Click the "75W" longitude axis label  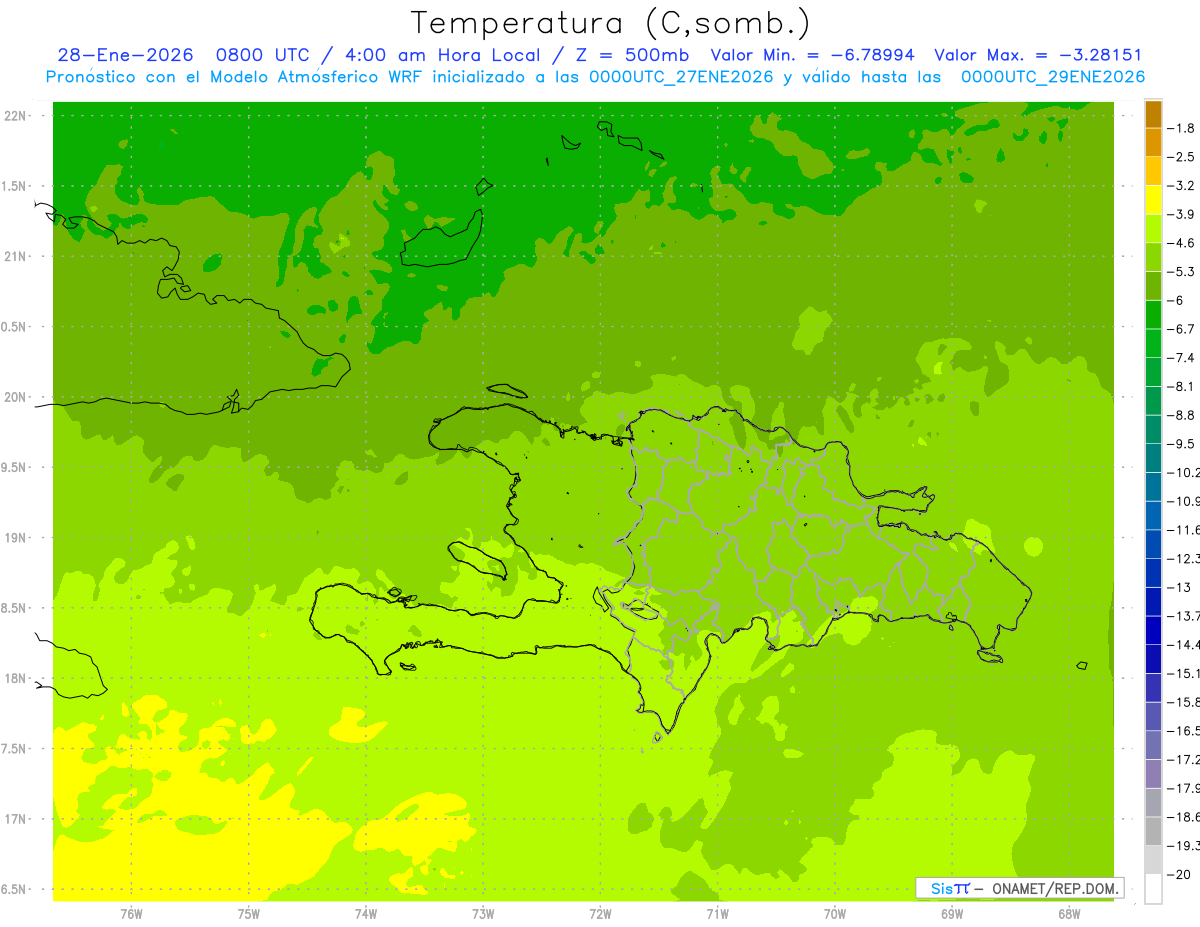click(x=249, y=914)
